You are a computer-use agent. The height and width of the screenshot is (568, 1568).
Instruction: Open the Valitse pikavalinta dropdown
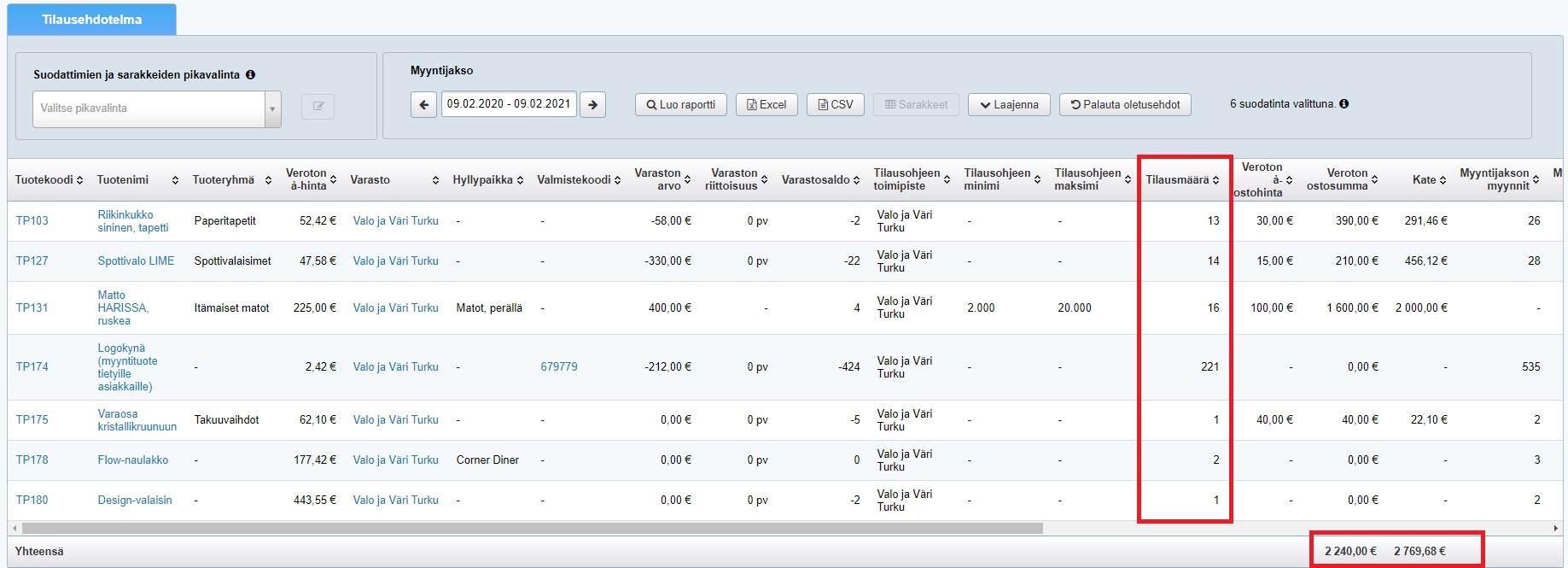[156, 108]
